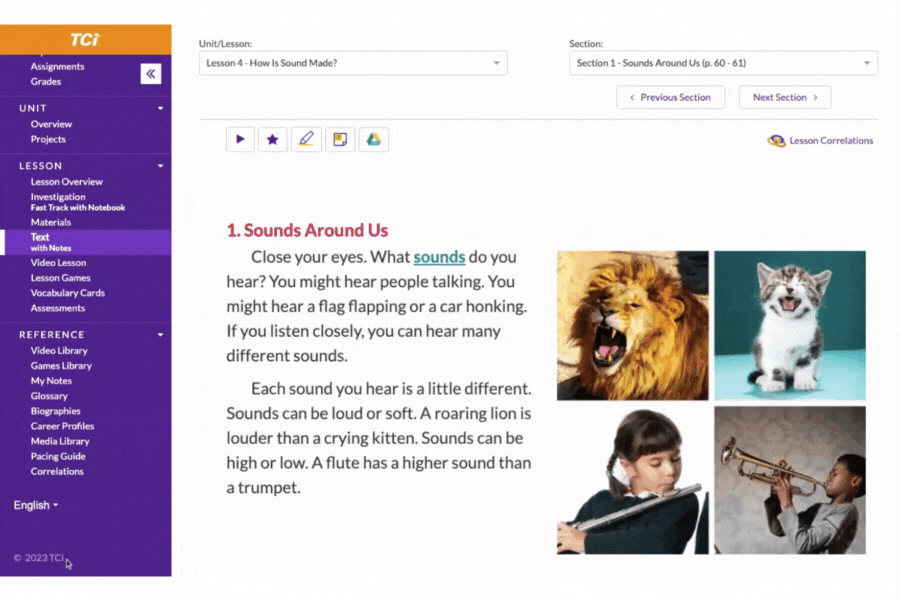Viewport: 900px width, 600px height.
Task: Open Lesson Overview
Action: point(67,182)
